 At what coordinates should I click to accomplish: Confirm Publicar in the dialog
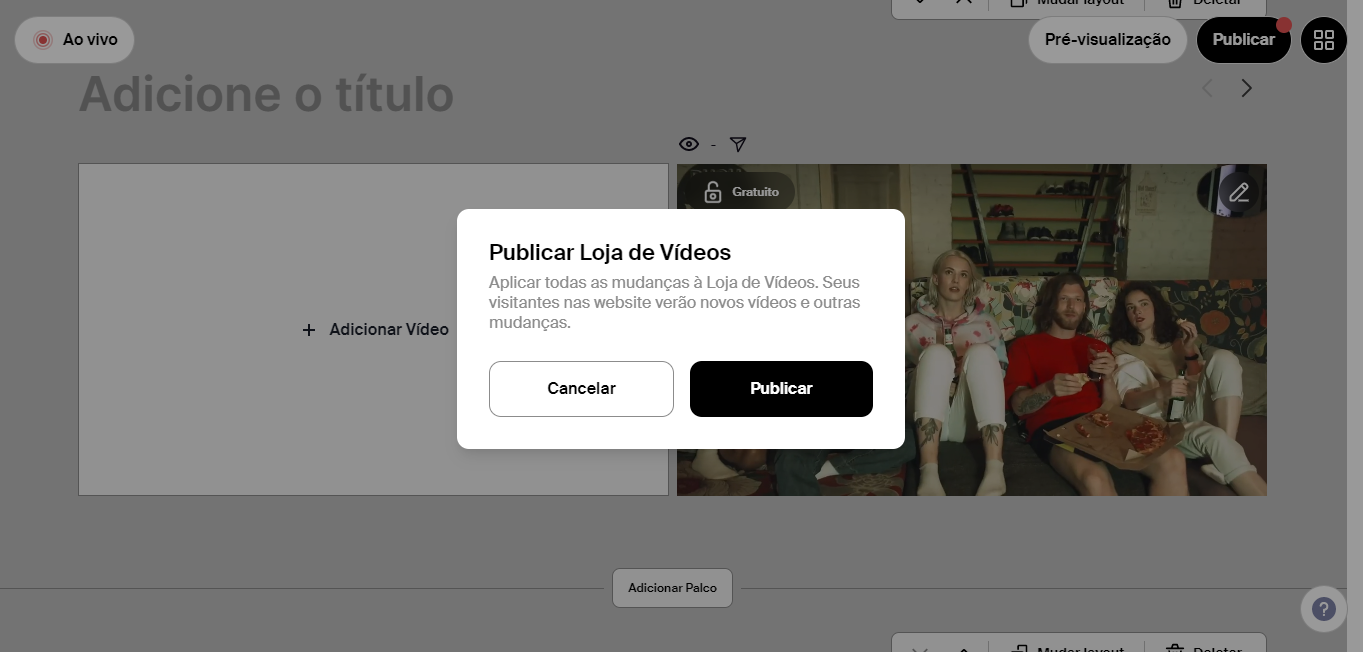coord(781,389)
